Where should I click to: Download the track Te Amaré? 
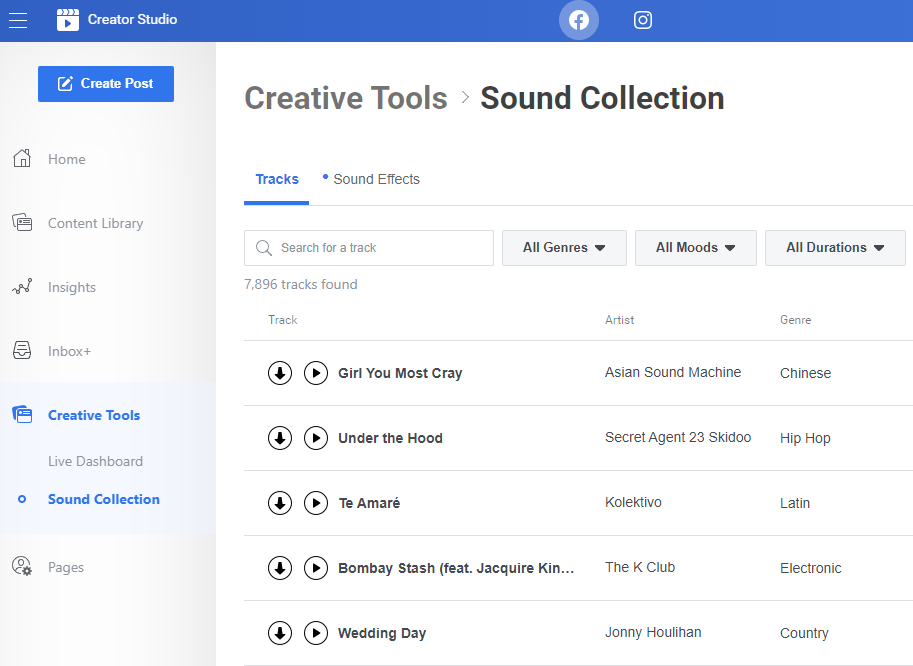[280, 502]
